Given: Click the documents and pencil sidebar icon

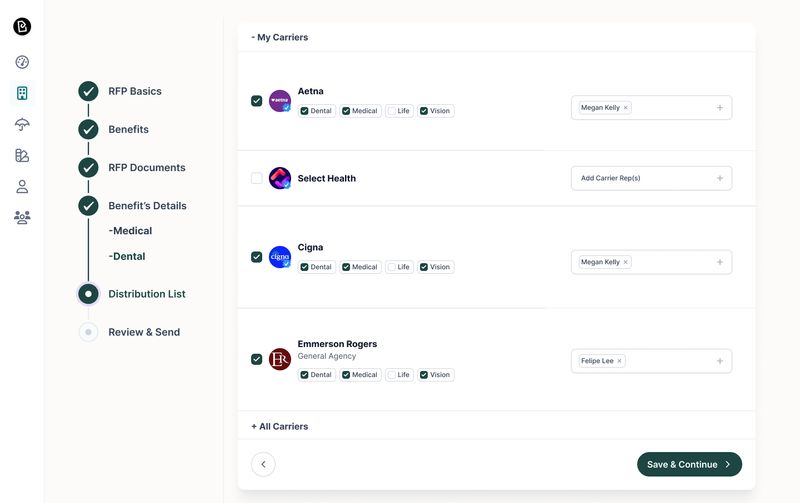Looking at the screenshot, I should 22,156.
